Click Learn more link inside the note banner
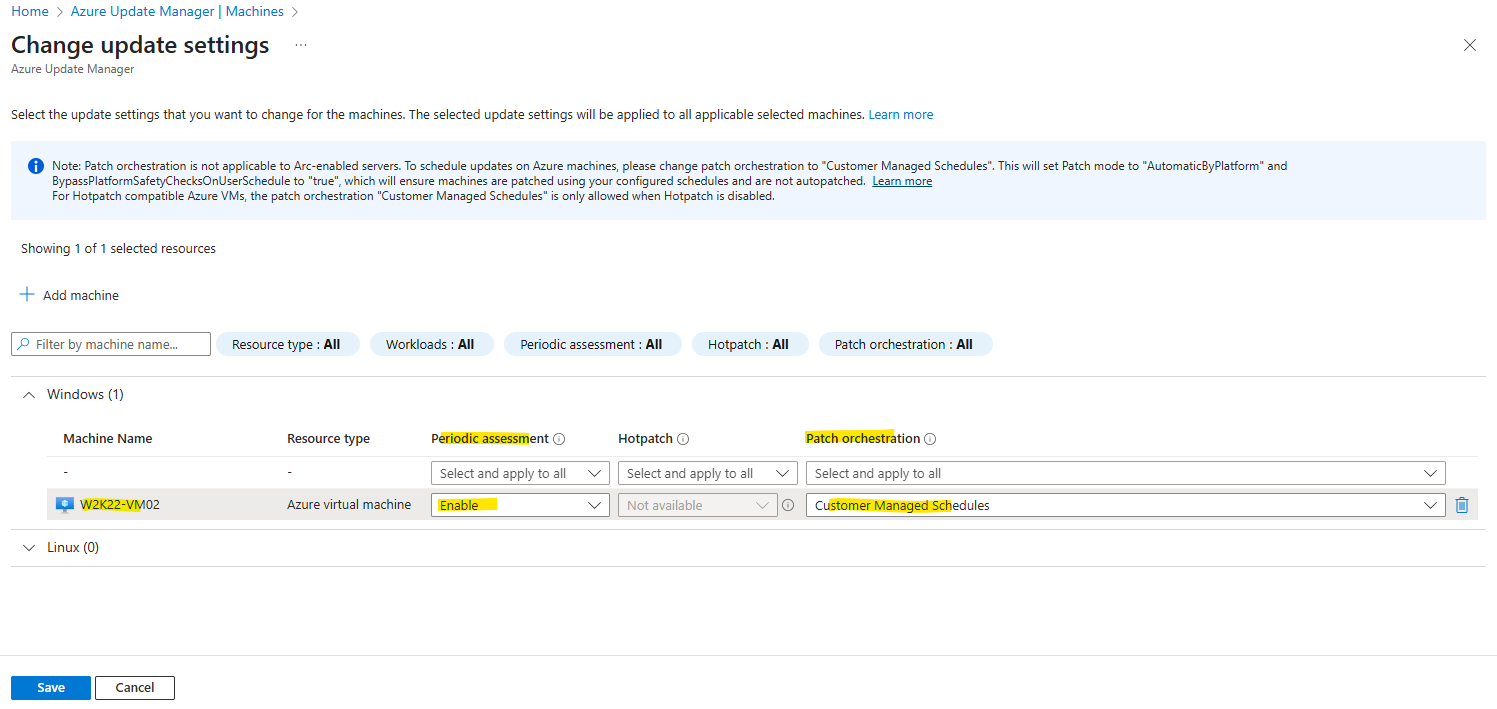The height and width of the screenshot is (709, 1497). [902, 181]
